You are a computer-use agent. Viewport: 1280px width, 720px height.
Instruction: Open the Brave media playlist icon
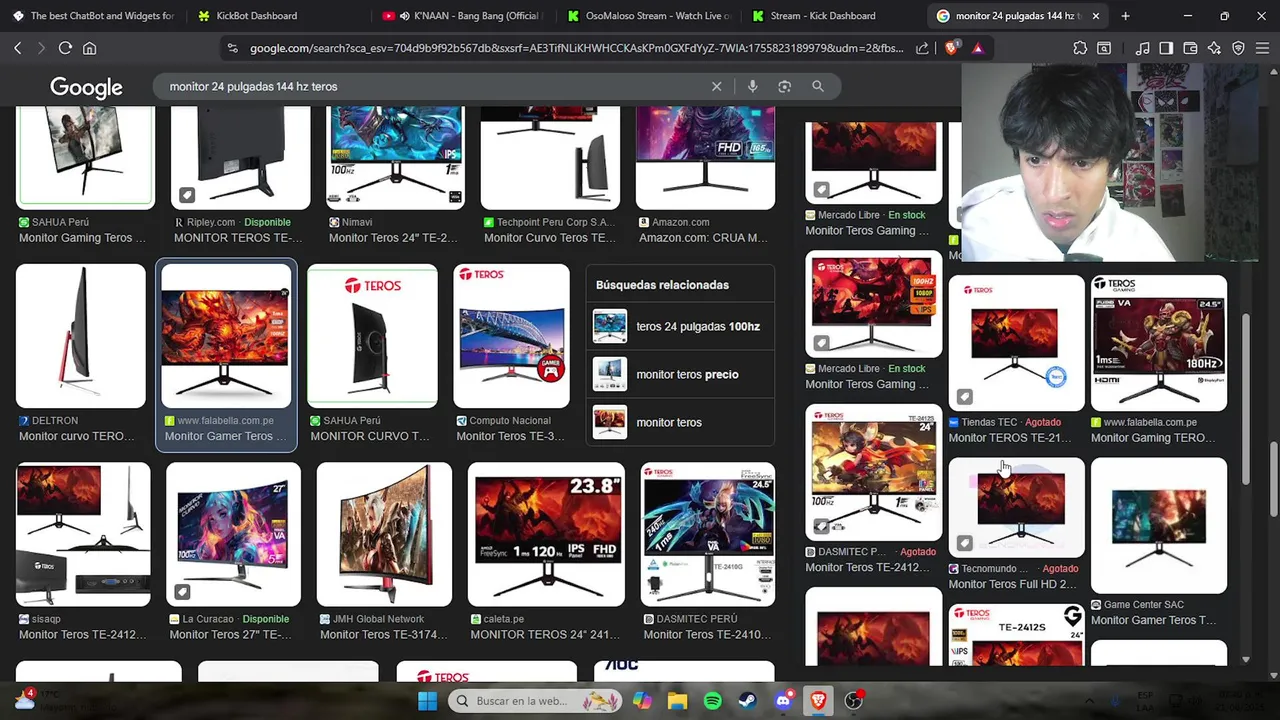[x=1142, y=48]
